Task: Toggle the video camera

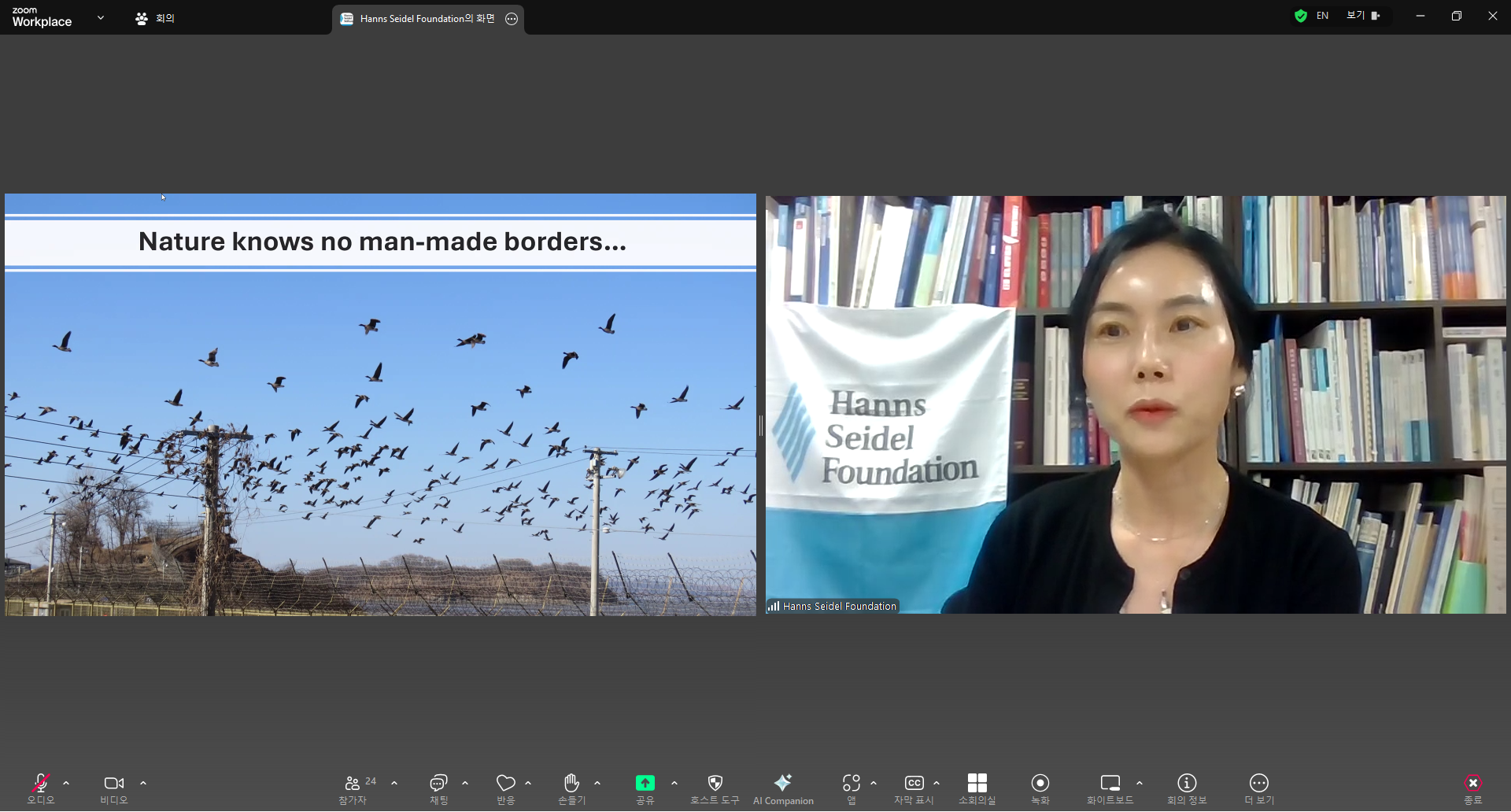Action: tap(113, 784)
